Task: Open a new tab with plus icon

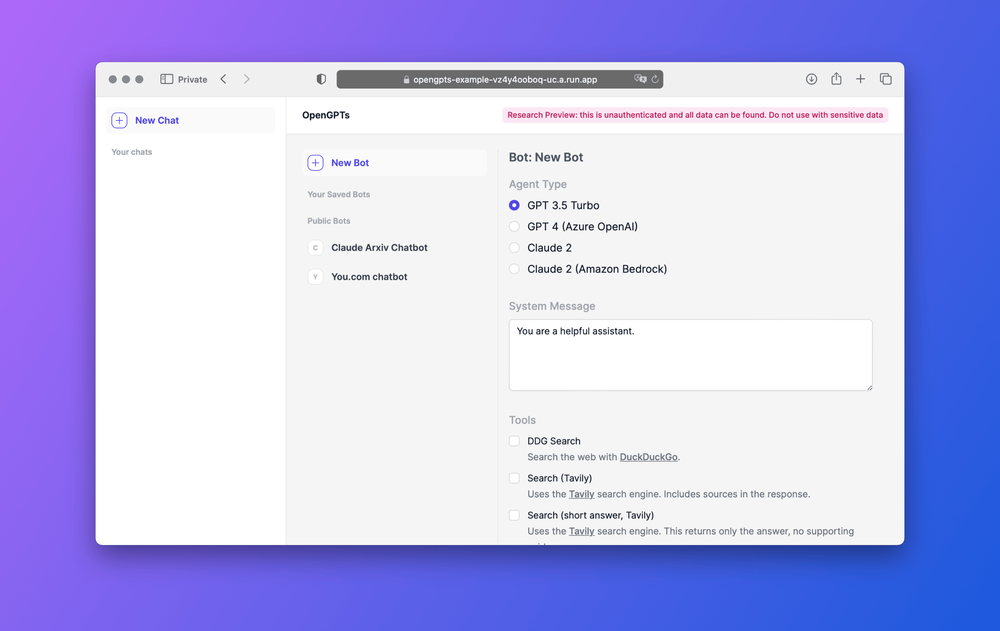Action: coord(860,79)
